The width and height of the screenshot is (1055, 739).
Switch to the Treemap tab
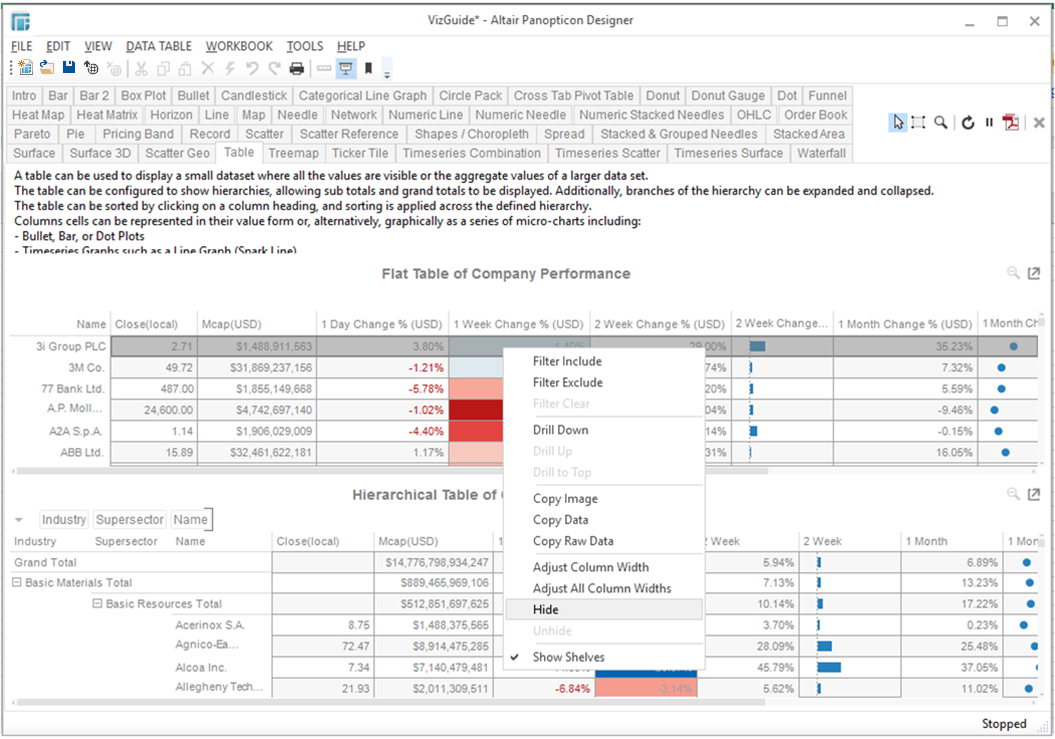click(x=293, y=153)
